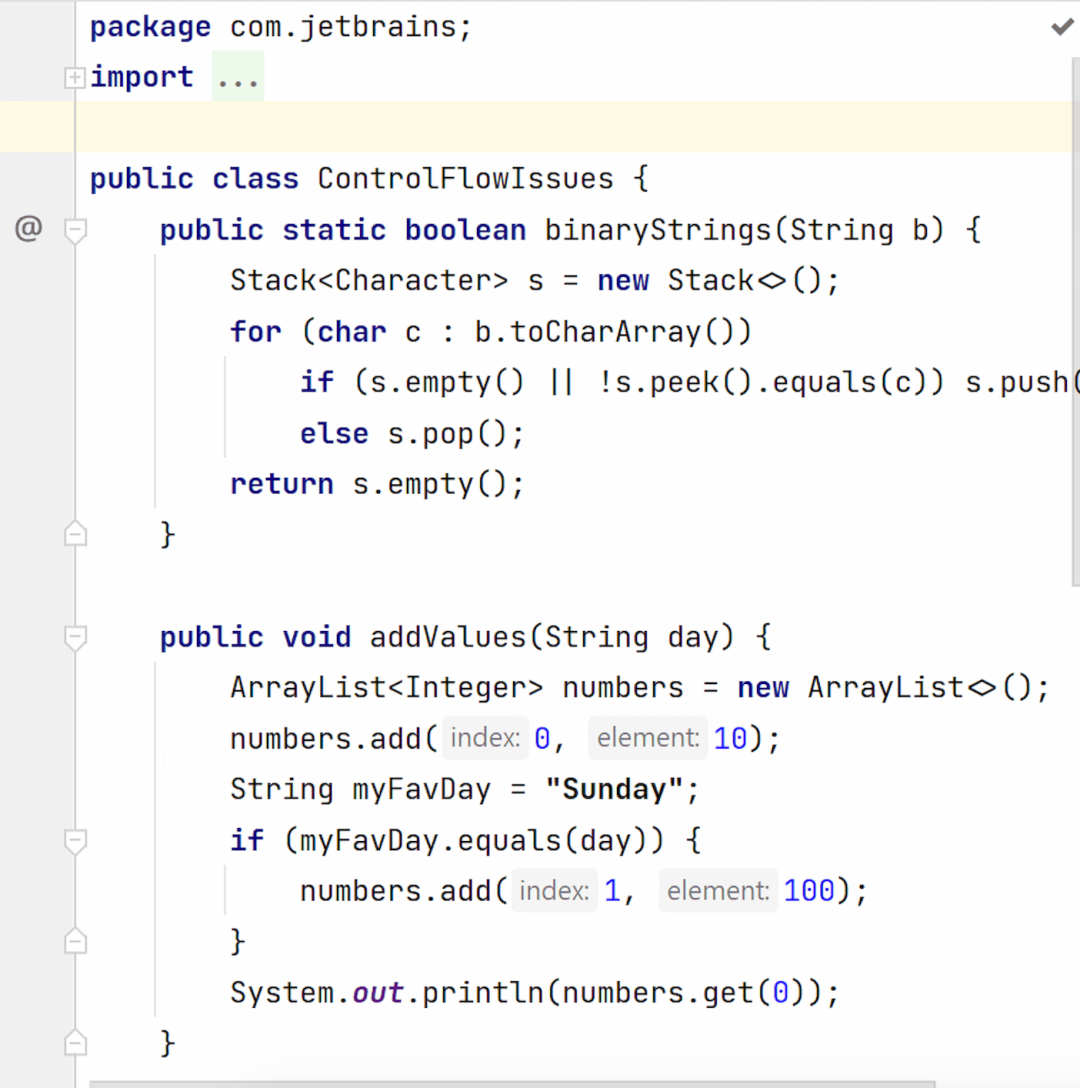The height and width of the screenshot is (1088, 1080).
Task: Click the horizontal scrollbar at the bottom
Action: (x=510, y=1083)
